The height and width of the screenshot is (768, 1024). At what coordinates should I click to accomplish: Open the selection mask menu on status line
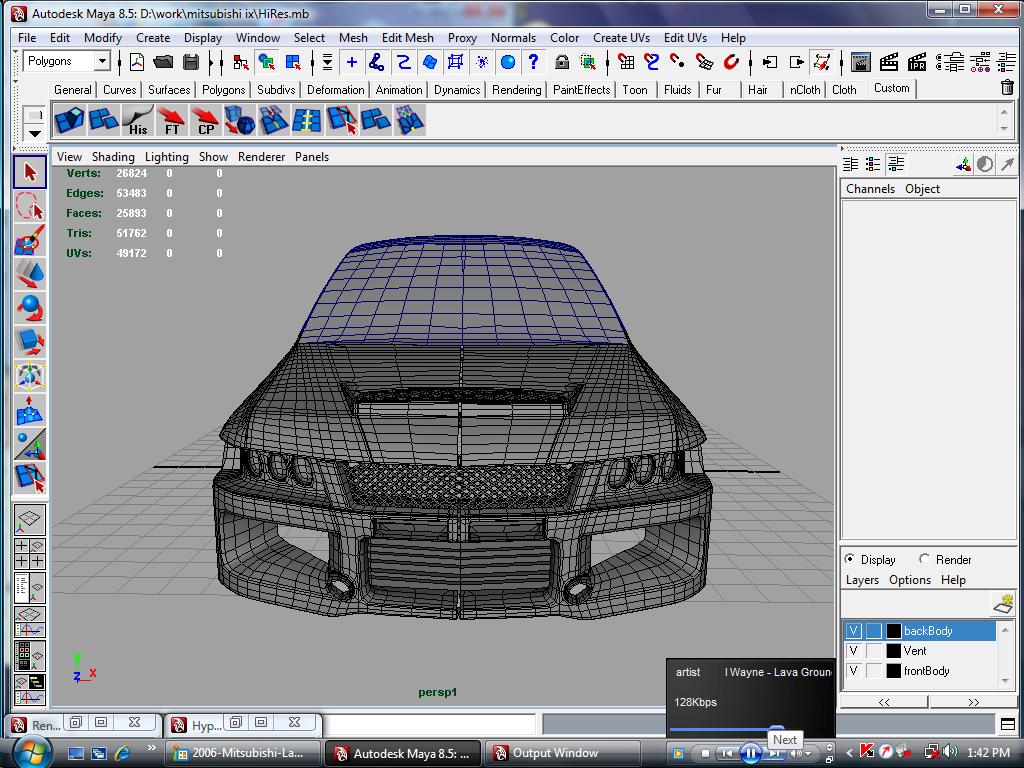[x=327, y=62]
